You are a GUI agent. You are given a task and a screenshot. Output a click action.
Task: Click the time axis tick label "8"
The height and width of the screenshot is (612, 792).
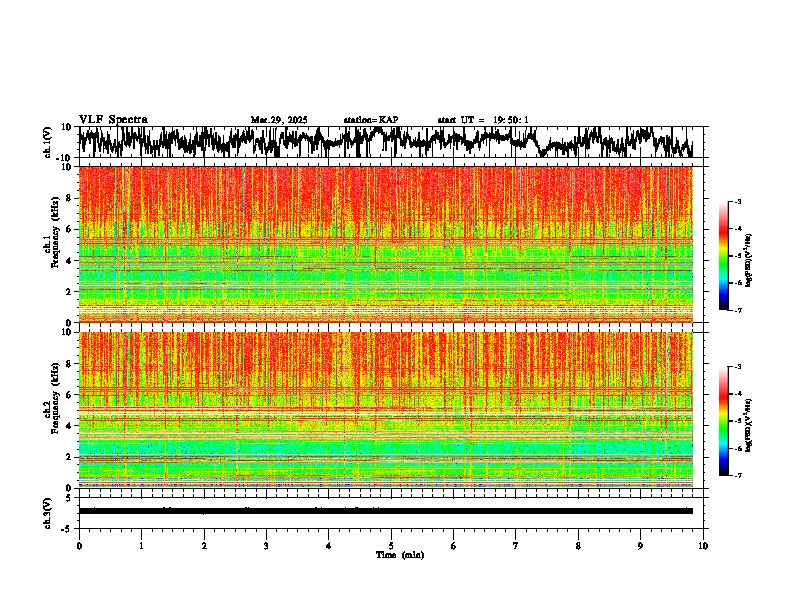pos(578,546)
